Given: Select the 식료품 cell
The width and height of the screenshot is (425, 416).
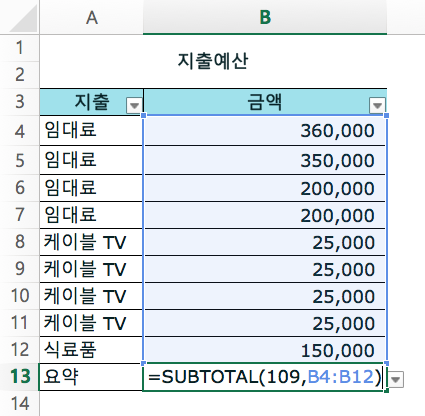Looking at the screenshot, I should click(x=91, y=350).
